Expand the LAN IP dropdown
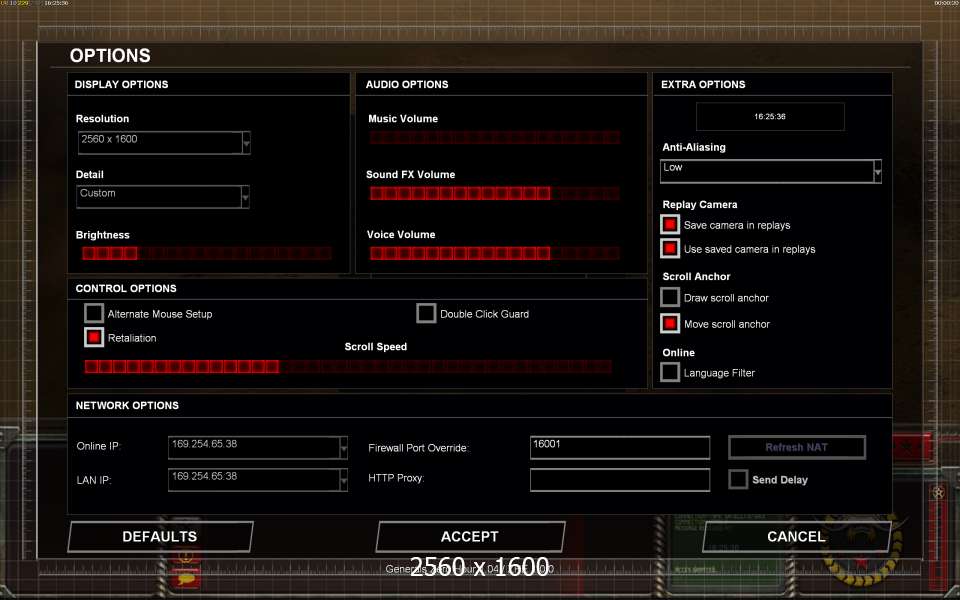Image resolution: width=960 pixels, height=600 pixels. point(258,480)
